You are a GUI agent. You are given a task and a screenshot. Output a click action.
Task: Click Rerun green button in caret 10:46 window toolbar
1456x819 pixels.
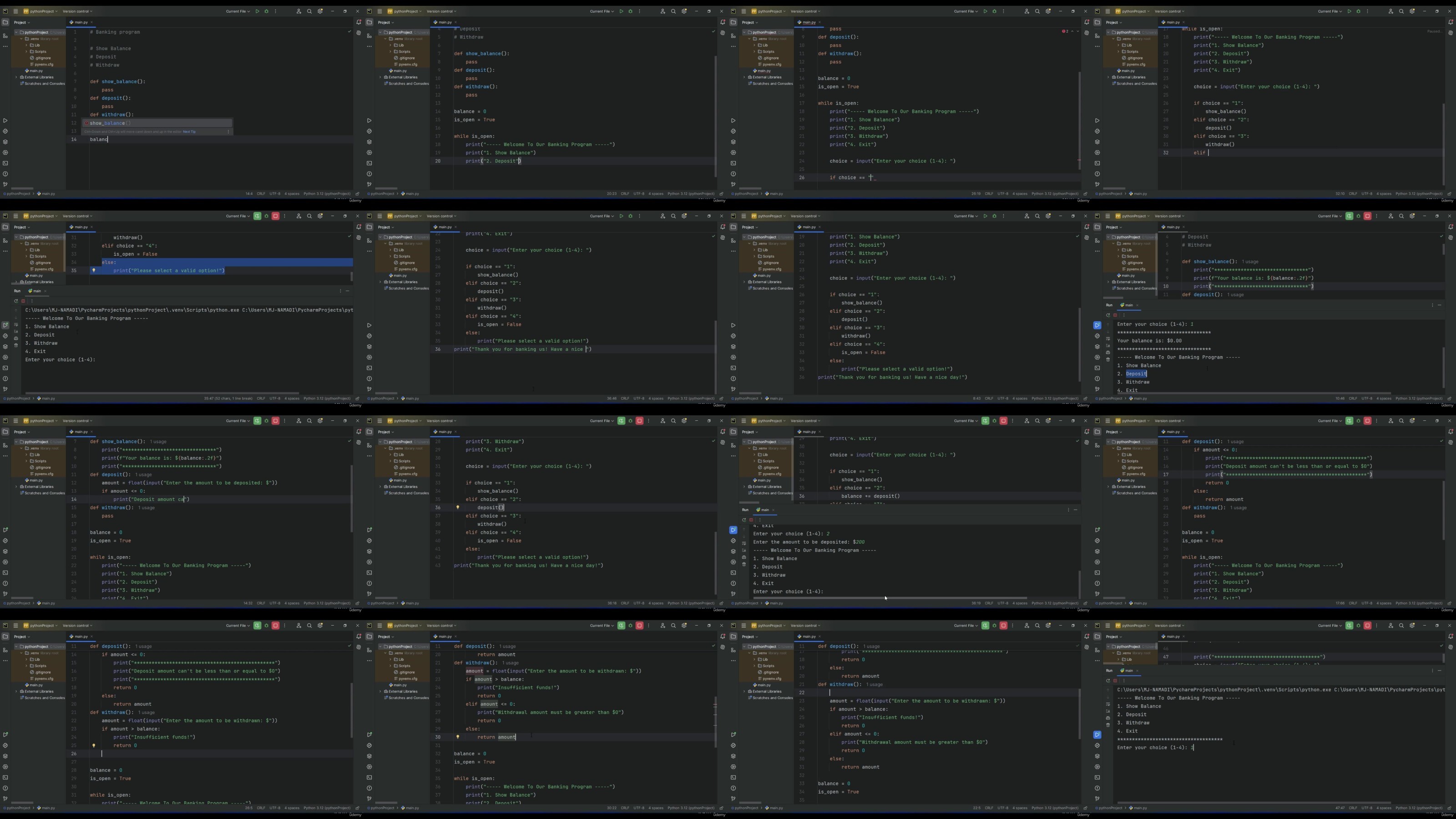[1349, 216]
